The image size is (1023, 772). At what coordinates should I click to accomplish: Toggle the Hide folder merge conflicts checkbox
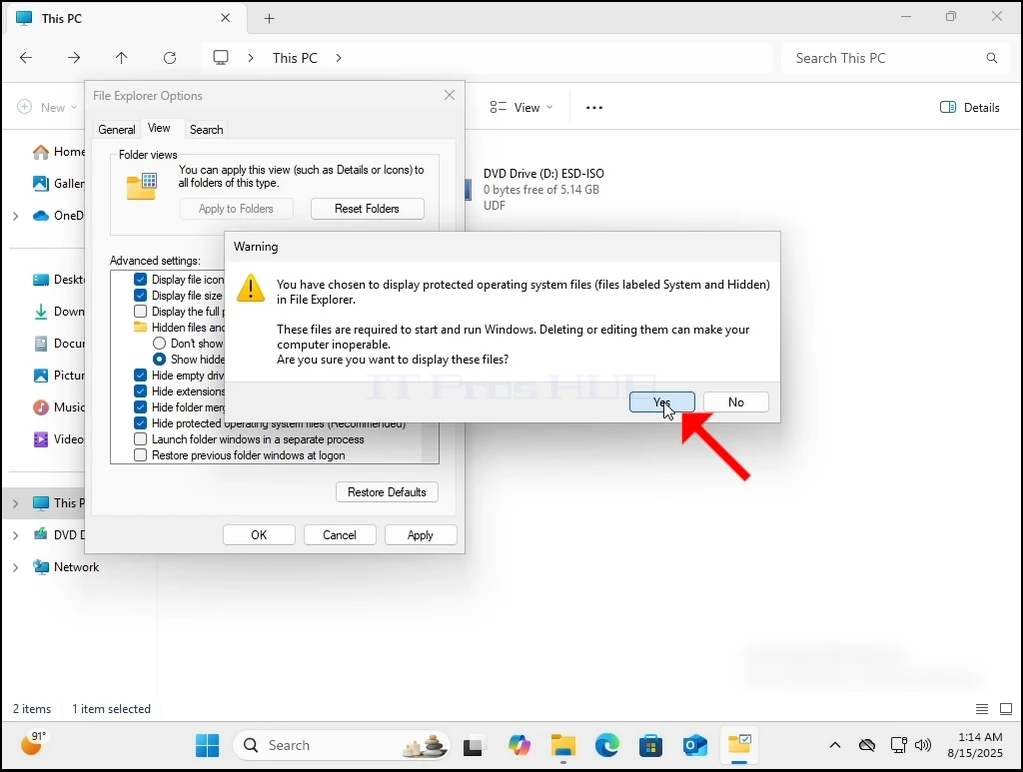coord(140,407)
